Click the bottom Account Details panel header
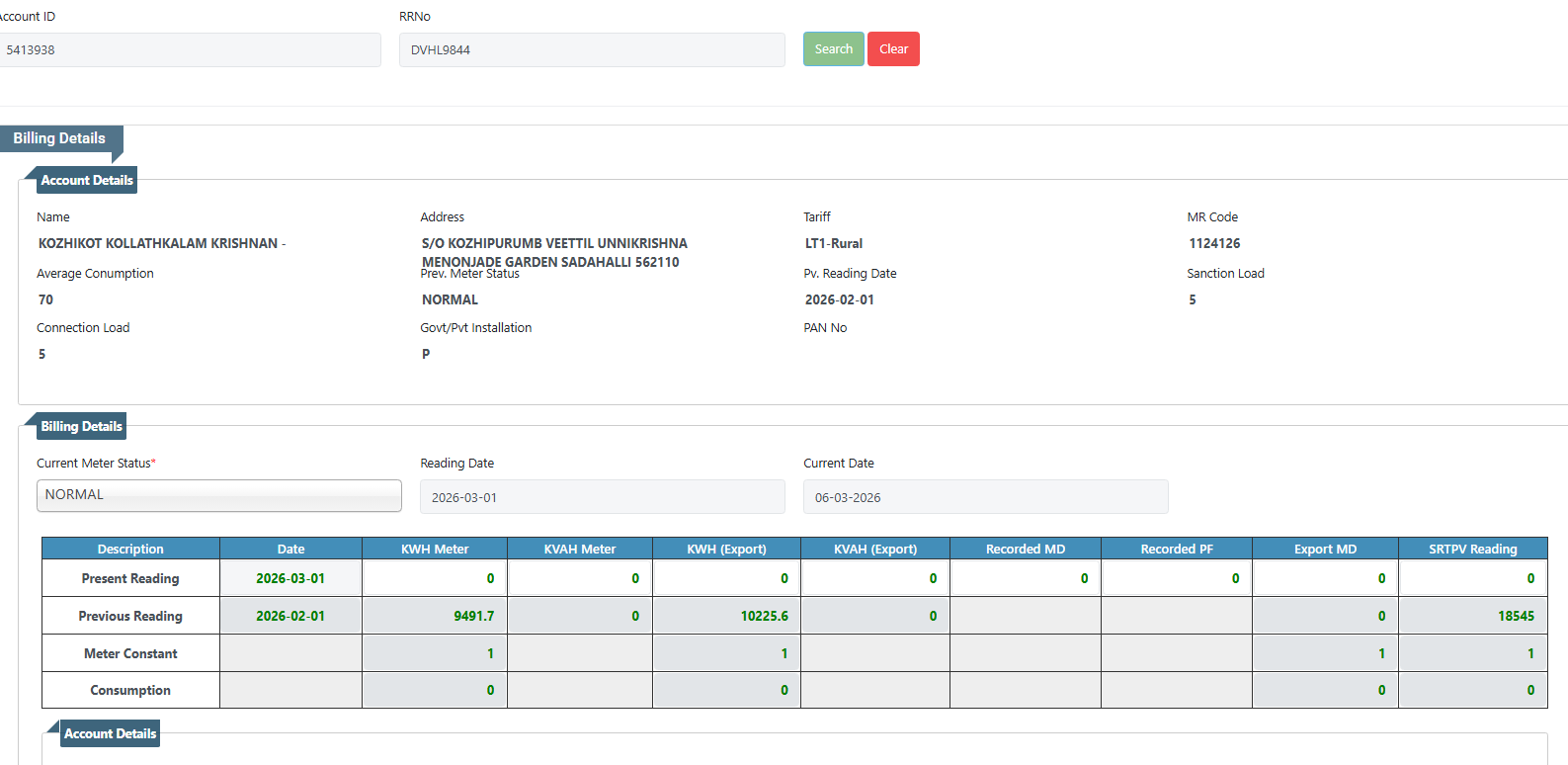This screenshot has width=1568, height=765. tap(110, 733)
